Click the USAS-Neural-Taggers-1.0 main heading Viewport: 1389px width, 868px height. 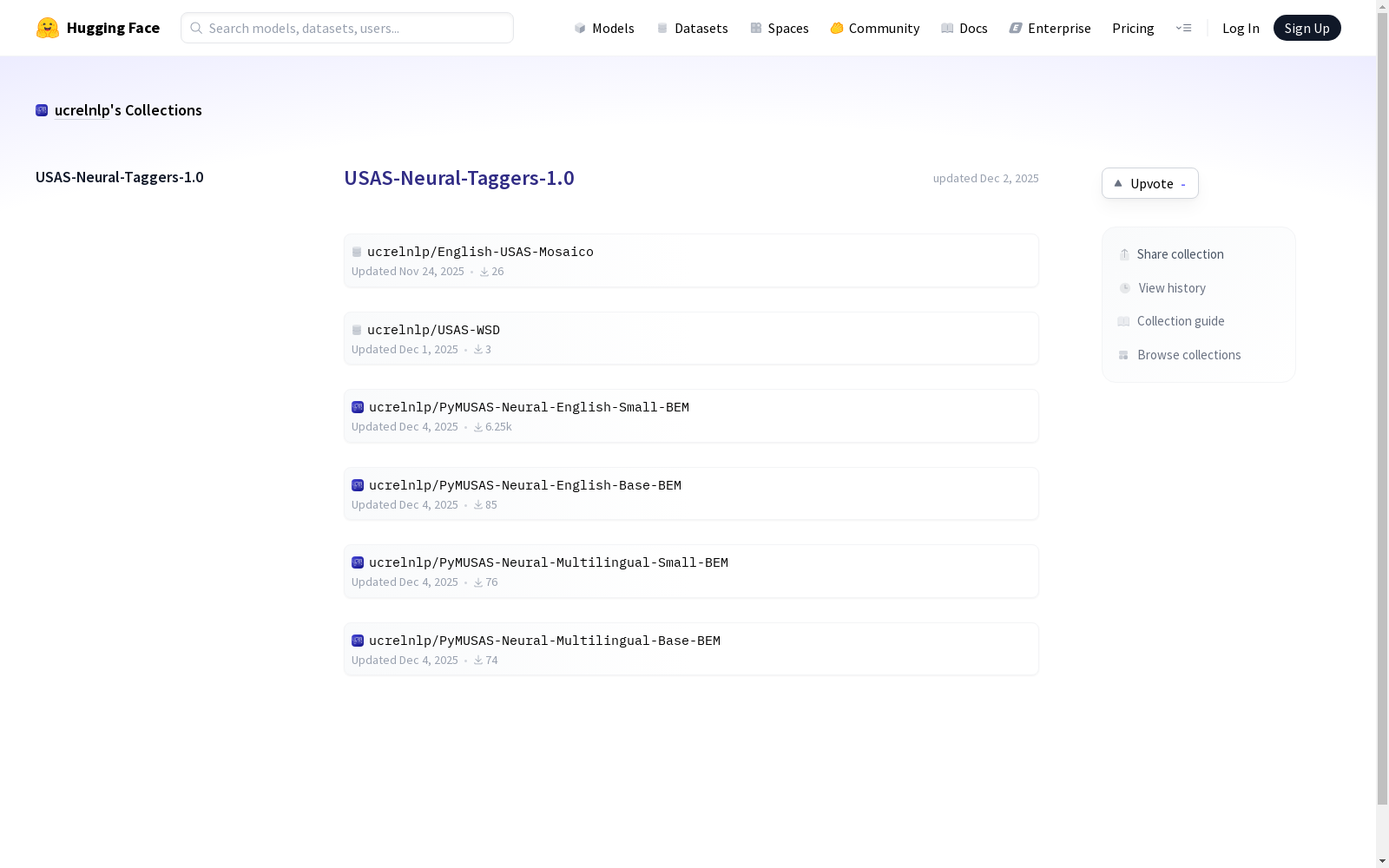point(459,178)
